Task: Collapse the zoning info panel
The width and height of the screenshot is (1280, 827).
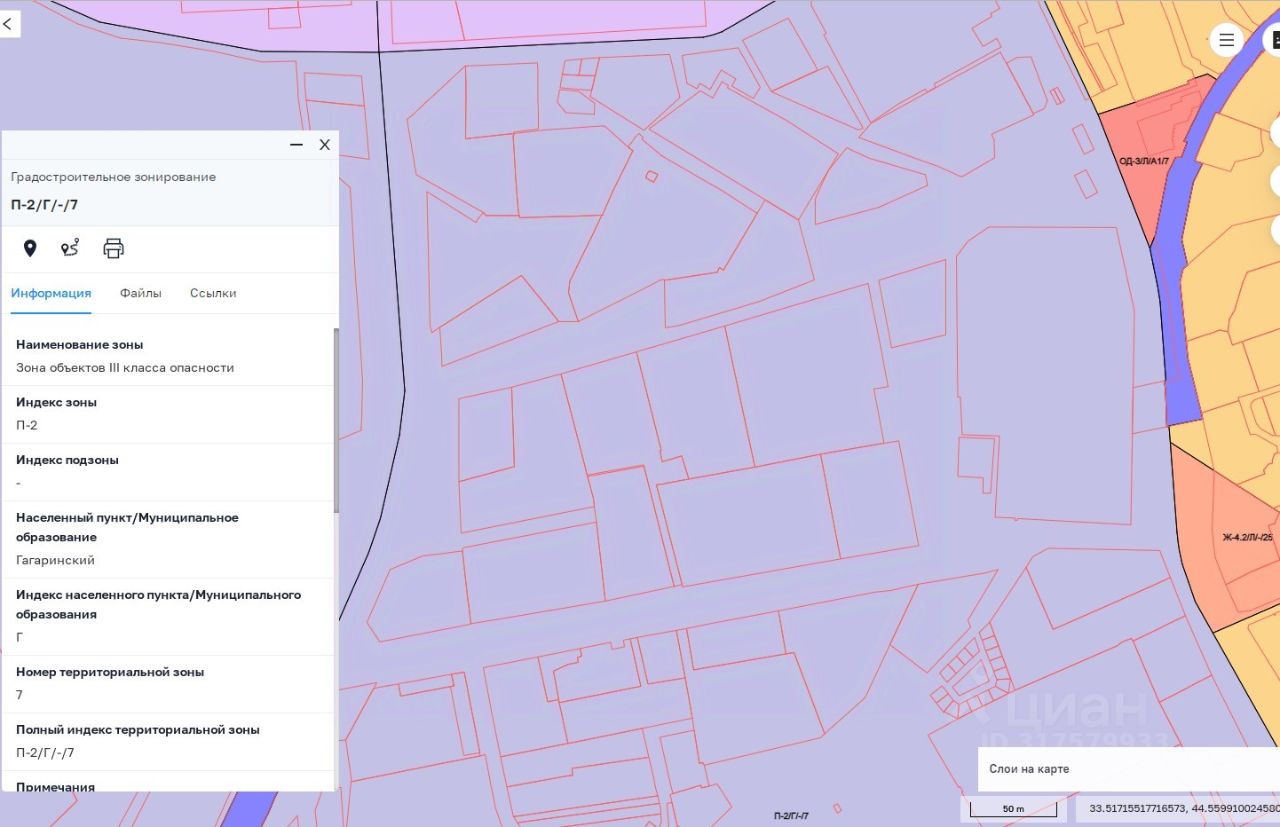Action: [x=296, y=145]
